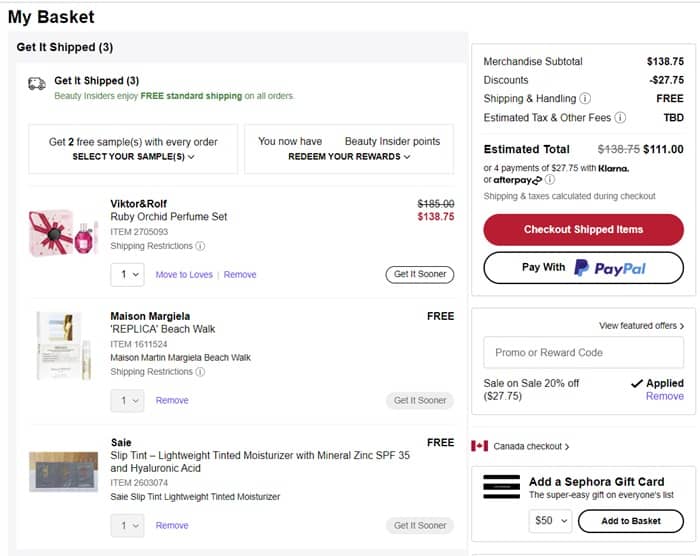This screenshot has width=700, height=556.
Task: Click Get It Sooner for Viktor&Rolf
Action: click(419, 274)
